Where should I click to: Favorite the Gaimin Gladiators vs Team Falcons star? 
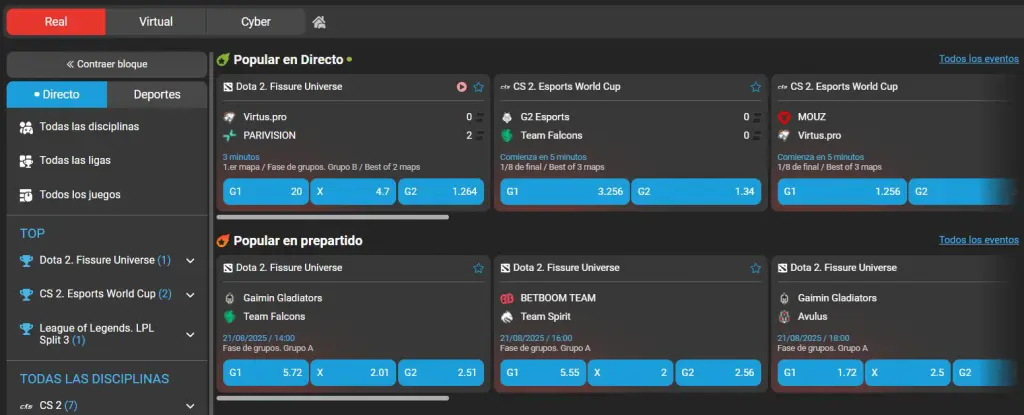[479, 268]
